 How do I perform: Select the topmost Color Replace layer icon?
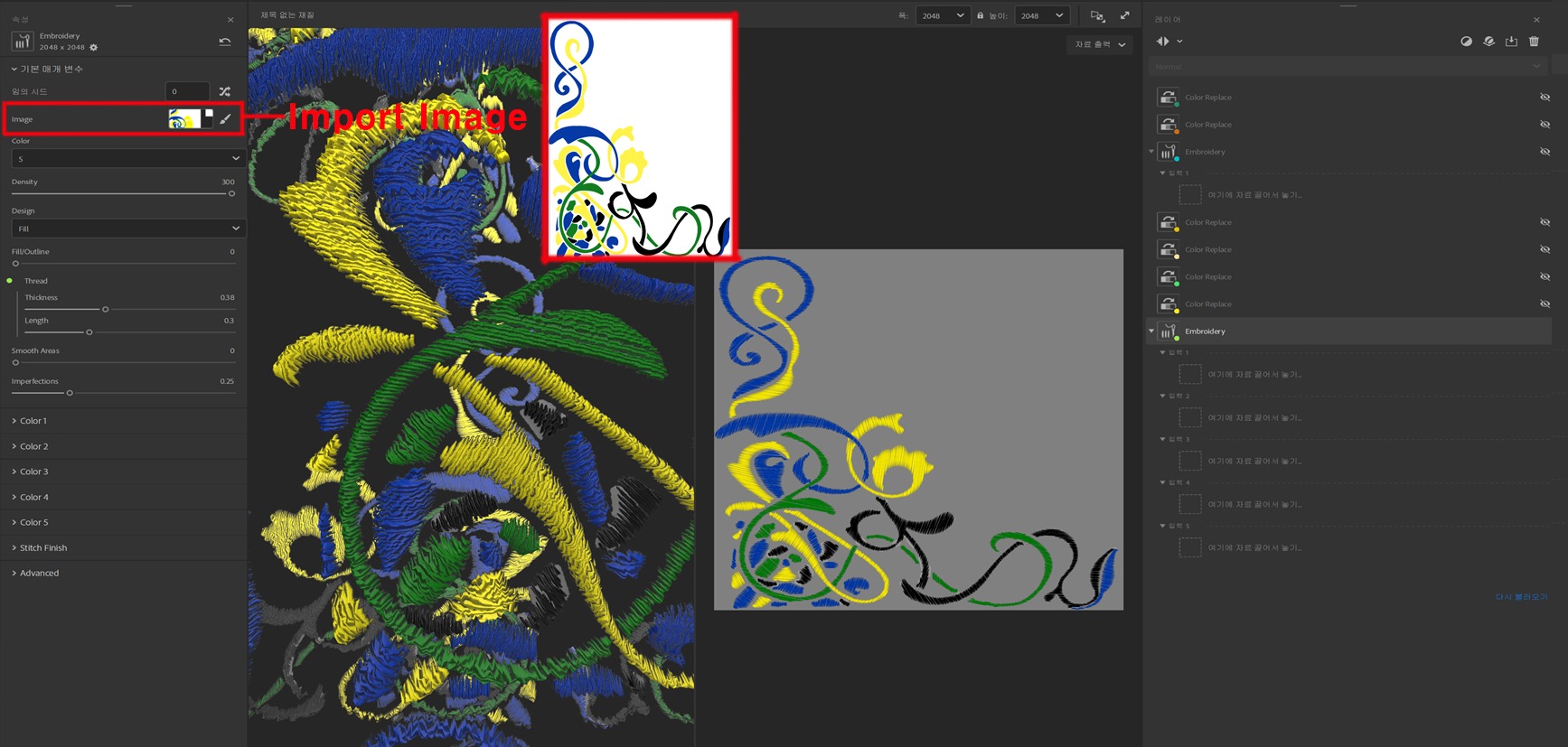(x=1168, y=98)
